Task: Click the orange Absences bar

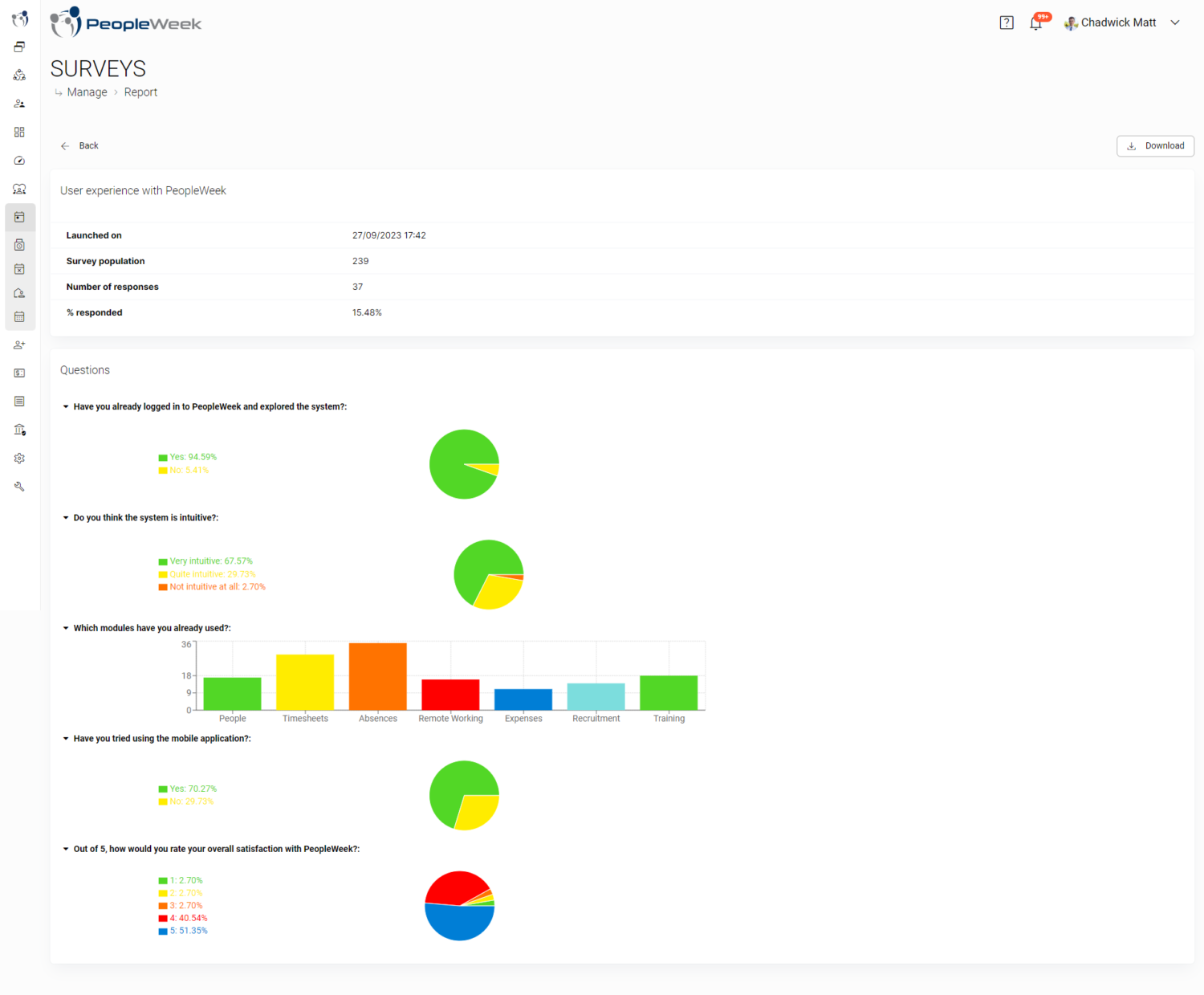Action: coord(378,676)
